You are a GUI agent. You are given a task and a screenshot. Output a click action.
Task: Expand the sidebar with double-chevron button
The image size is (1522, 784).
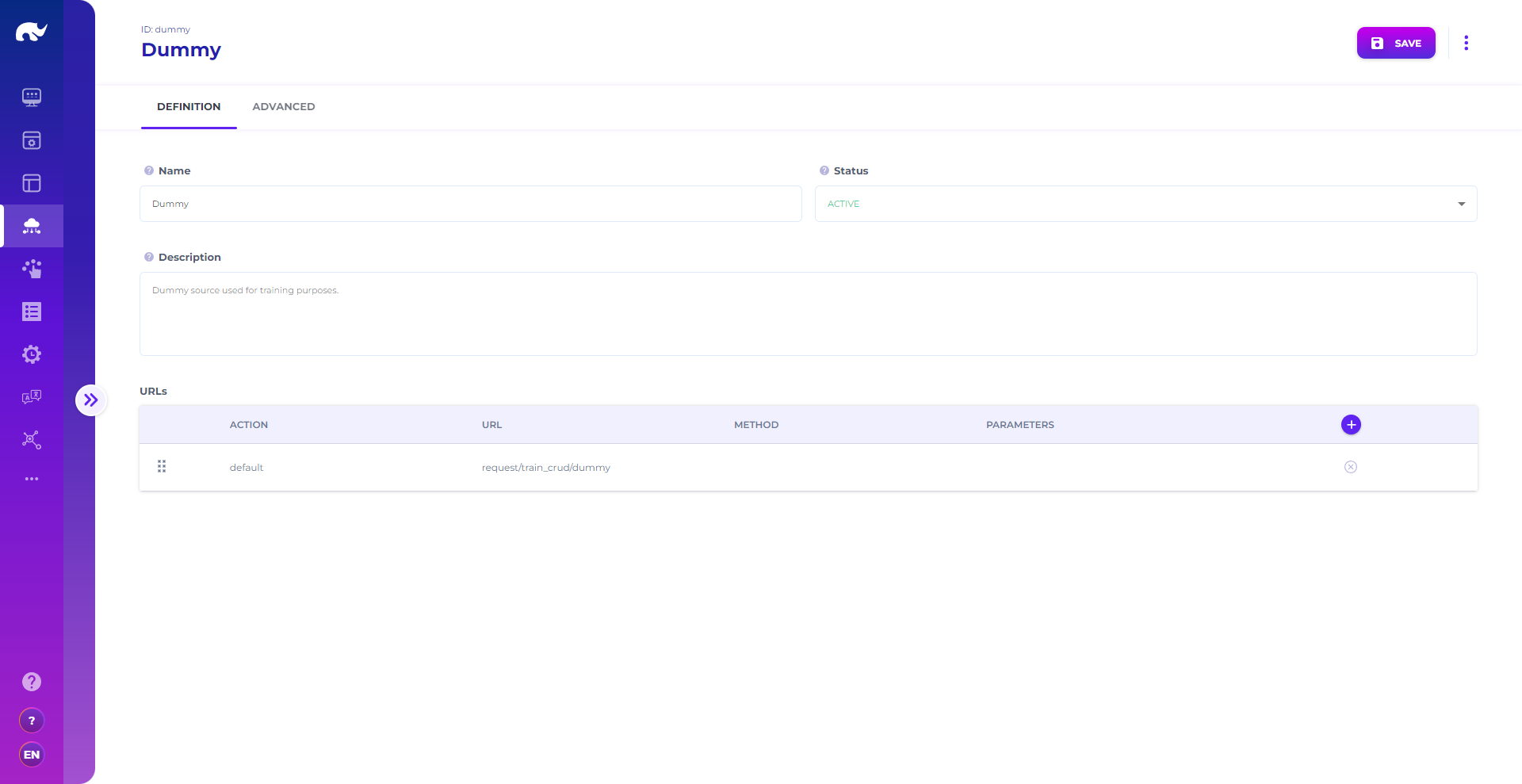(91, 400)
